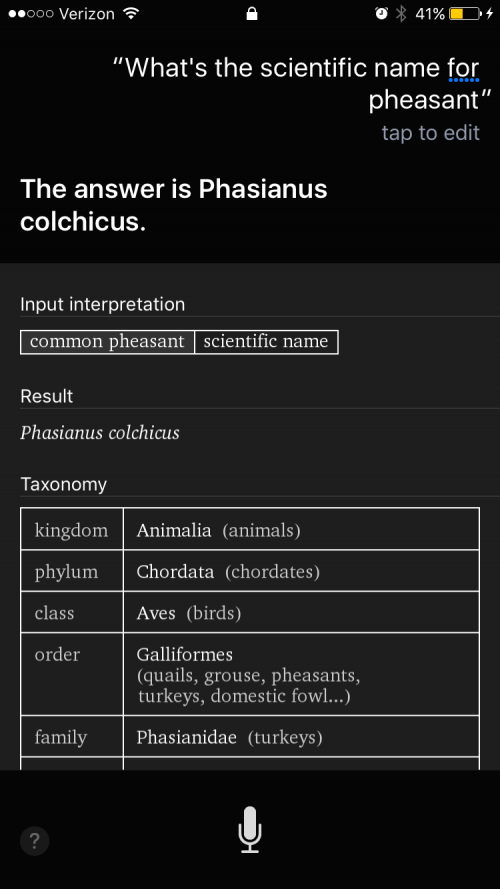Open the help question mark icon
Viewport: 500px width, 889px height.
35,840
